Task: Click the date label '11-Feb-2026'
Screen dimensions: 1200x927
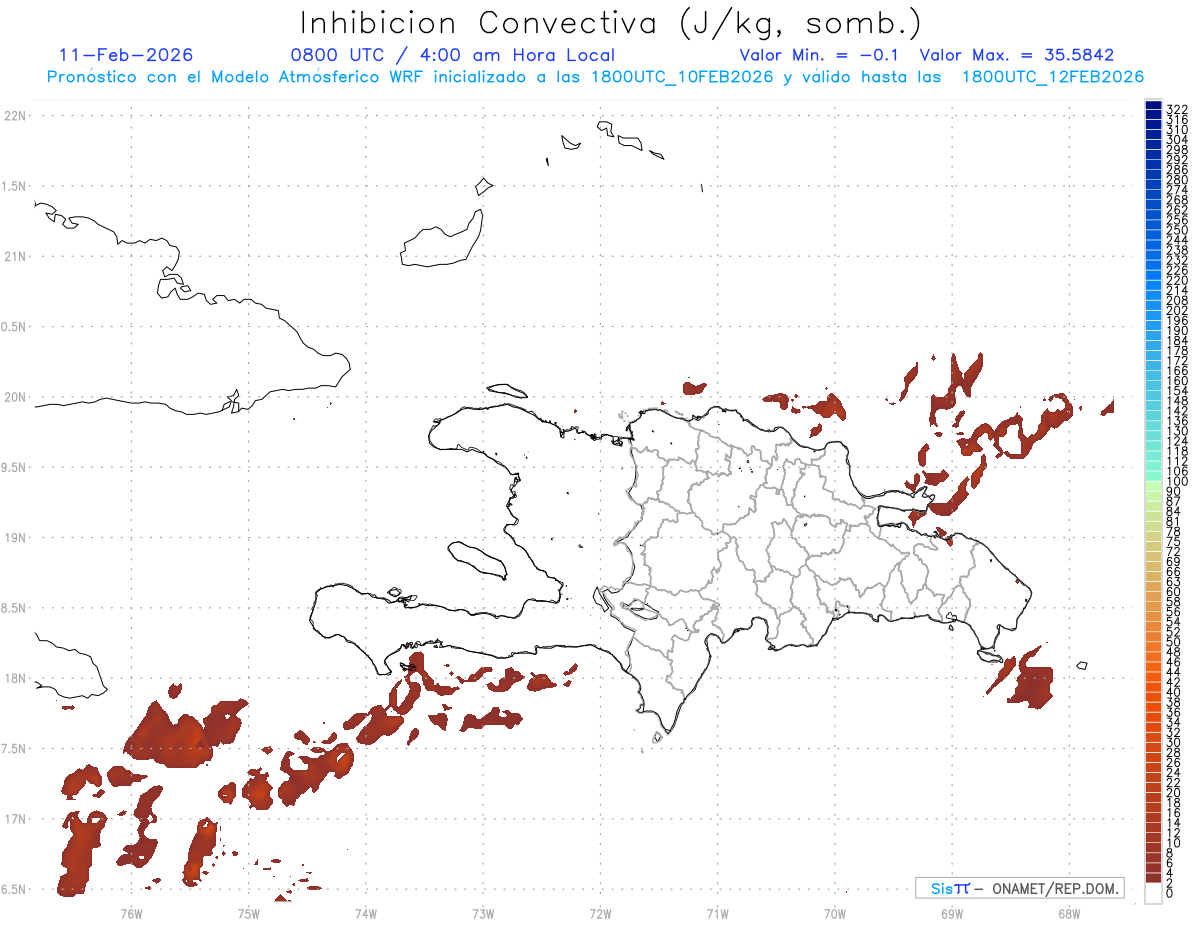Action: coord(126,55)
